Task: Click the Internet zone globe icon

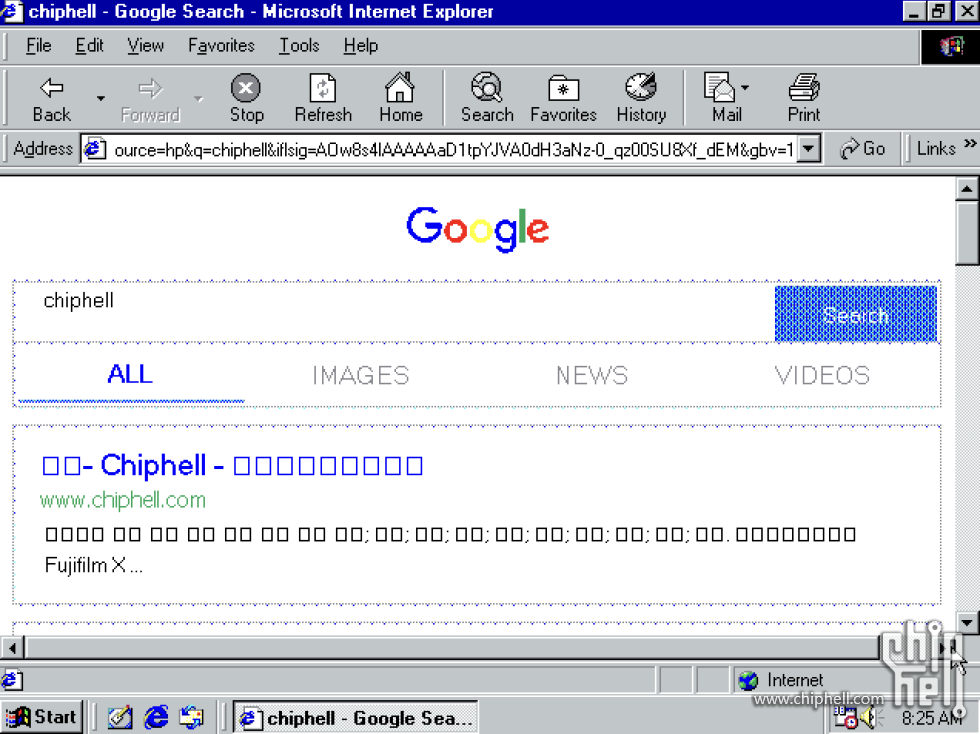Action: pos(748,680)
